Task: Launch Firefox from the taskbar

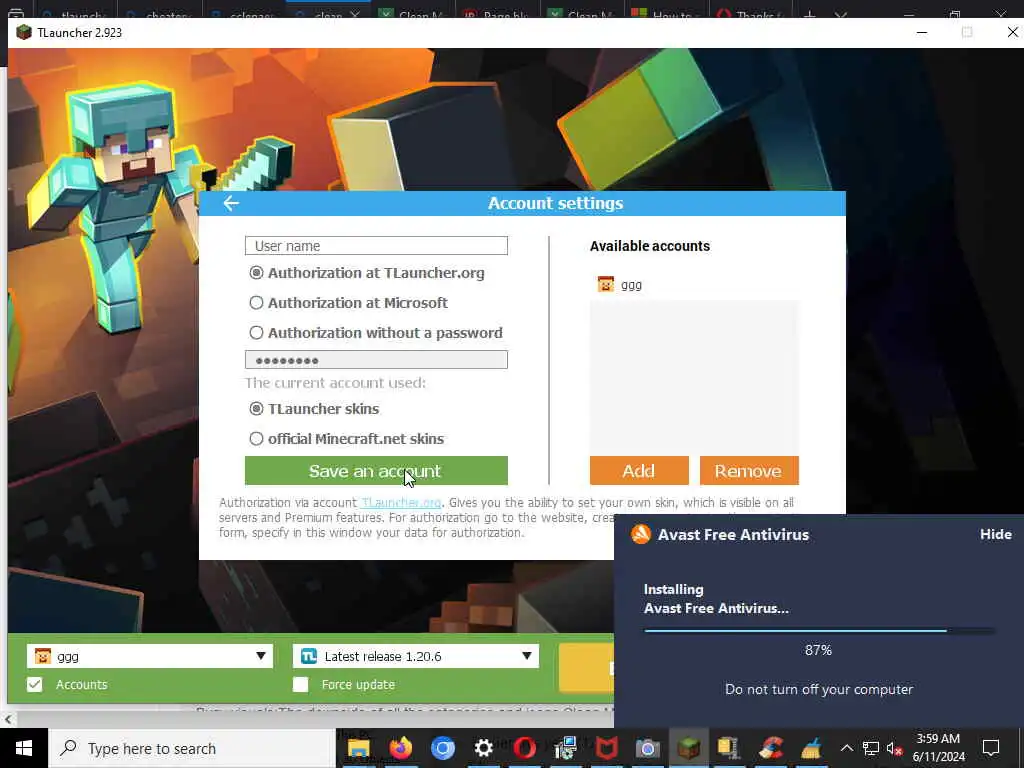Action: pos(400,748)
